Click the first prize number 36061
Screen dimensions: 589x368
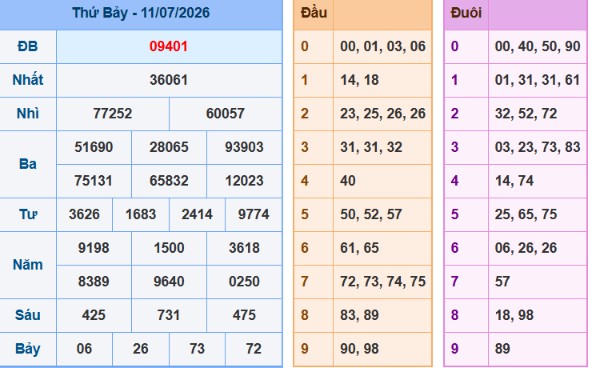click(169, 80)
